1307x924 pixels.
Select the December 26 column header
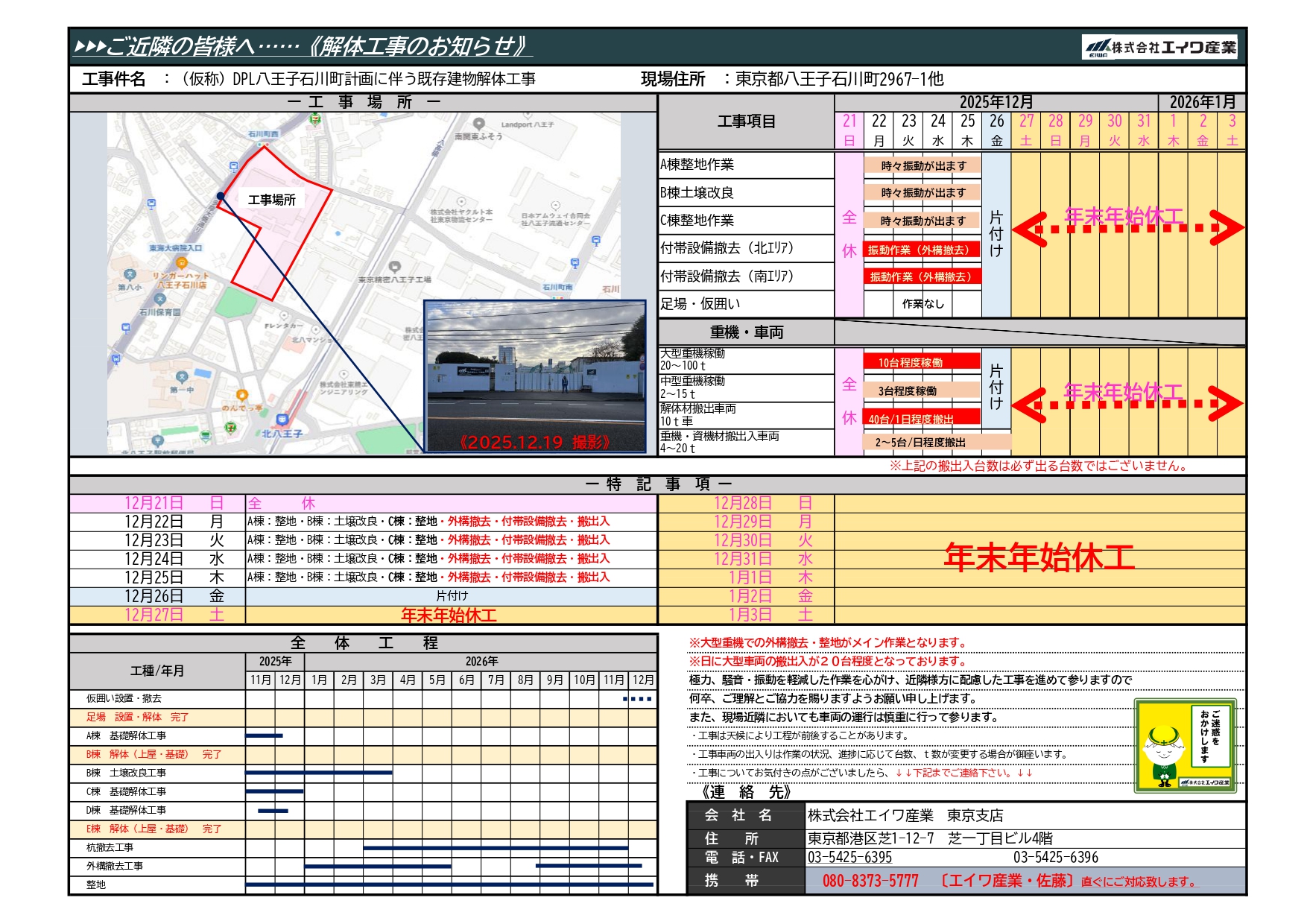point(996,130)
